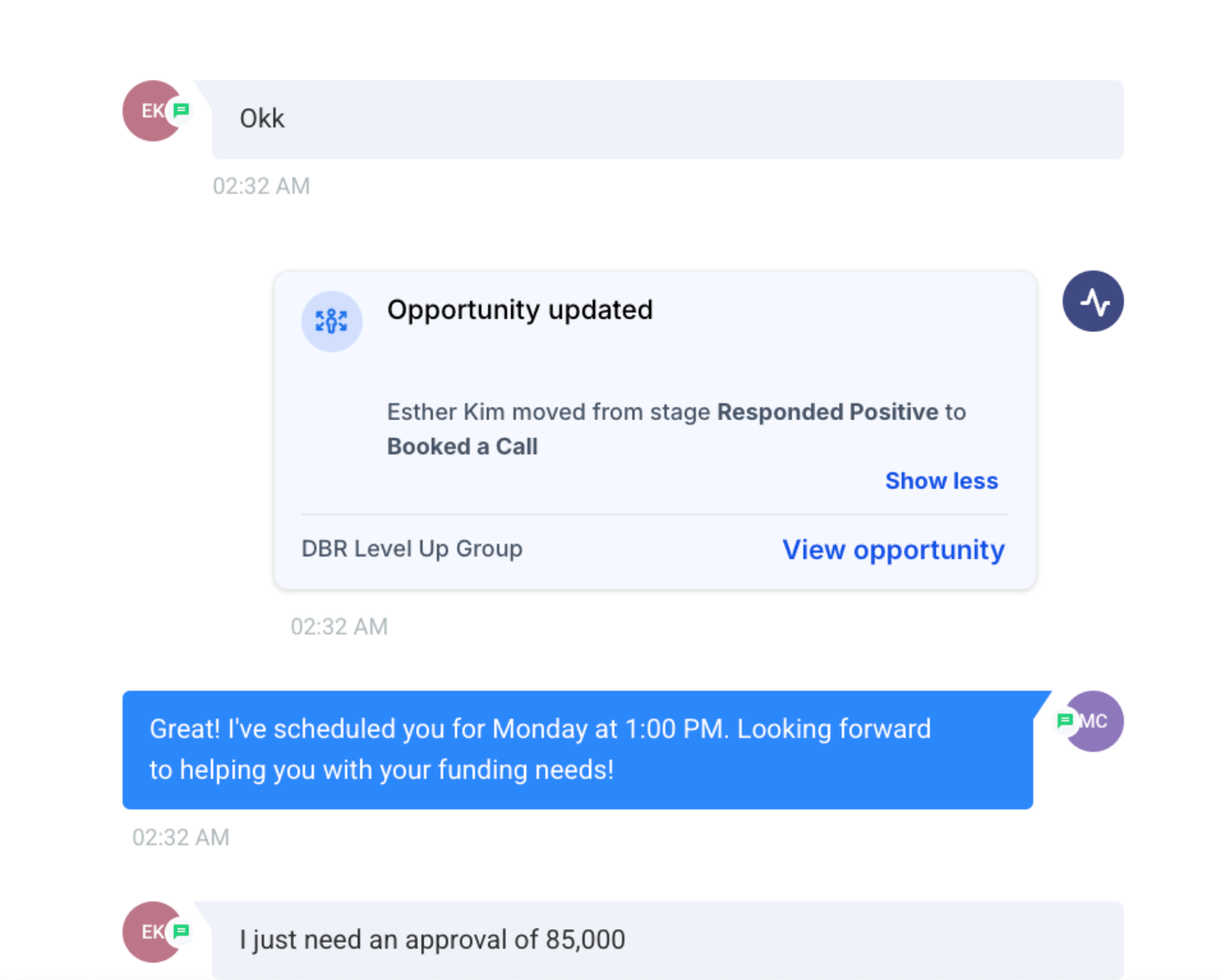Open View opportunity link

click(893, 550)
